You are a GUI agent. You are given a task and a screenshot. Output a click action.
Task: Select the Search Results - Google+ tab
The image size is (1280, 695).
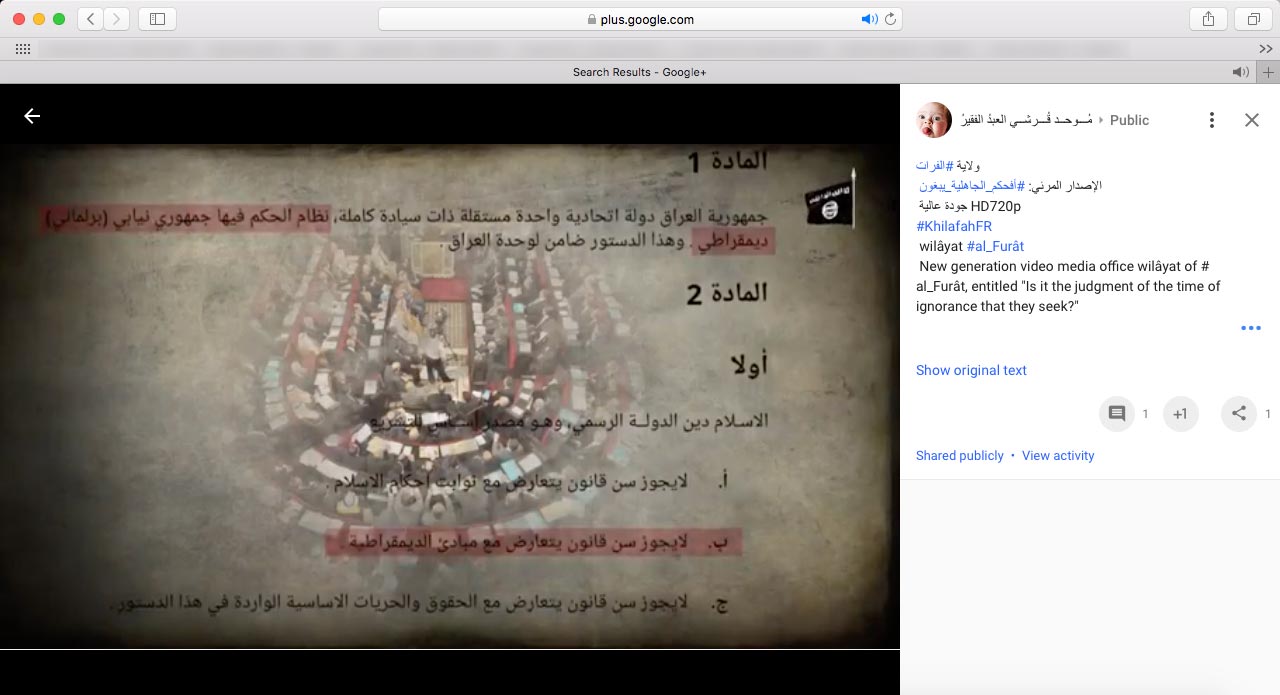tap(639, 72)
